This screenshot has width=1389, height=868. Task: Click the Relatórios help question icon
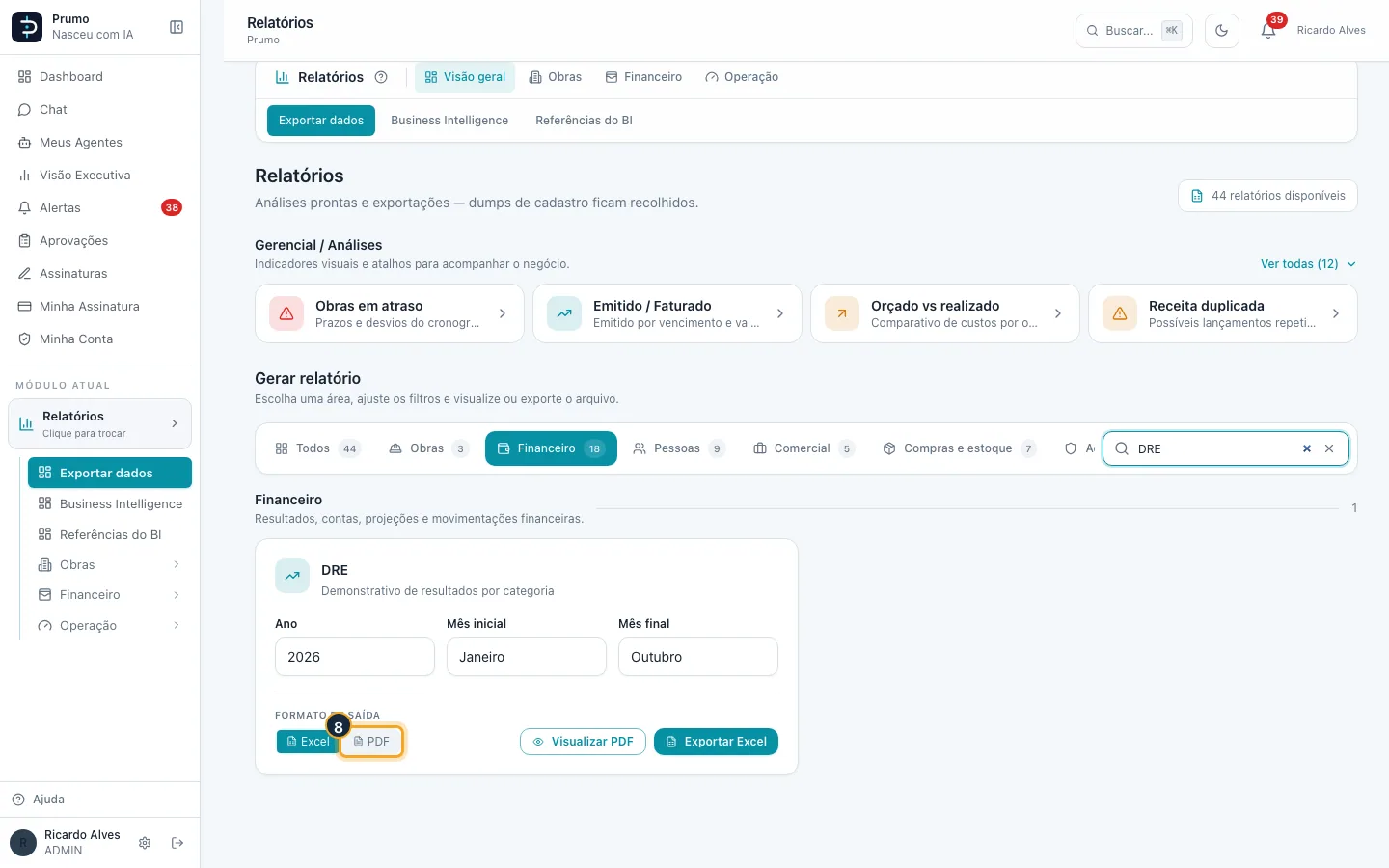[381, 77]
